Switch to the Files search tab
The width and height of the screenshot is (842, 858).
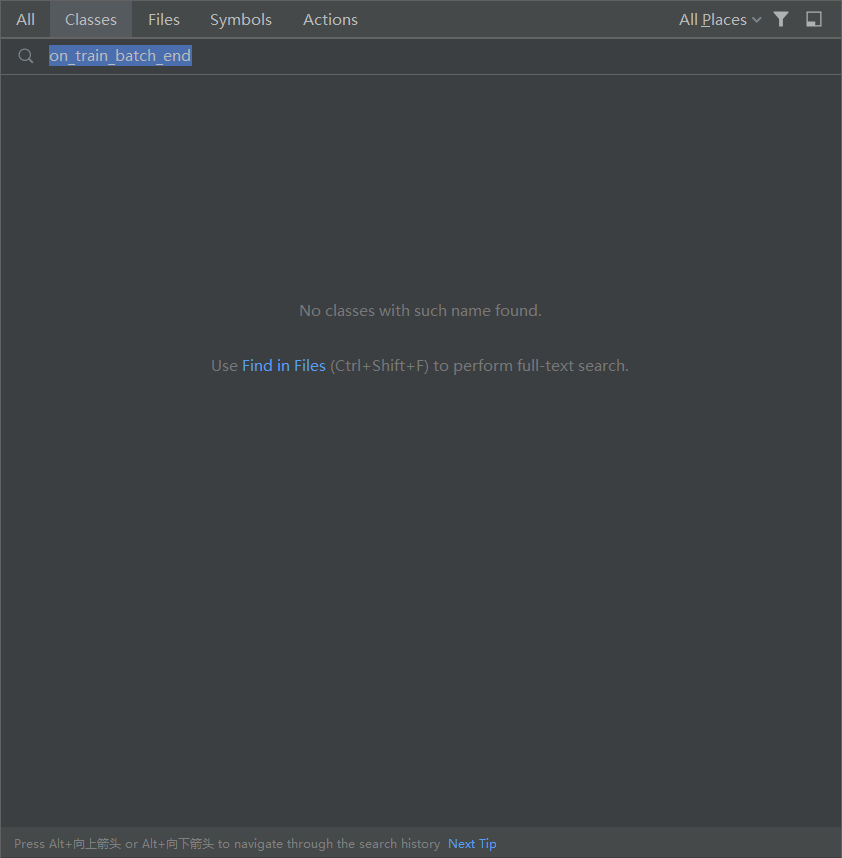[x=163, y=19]
